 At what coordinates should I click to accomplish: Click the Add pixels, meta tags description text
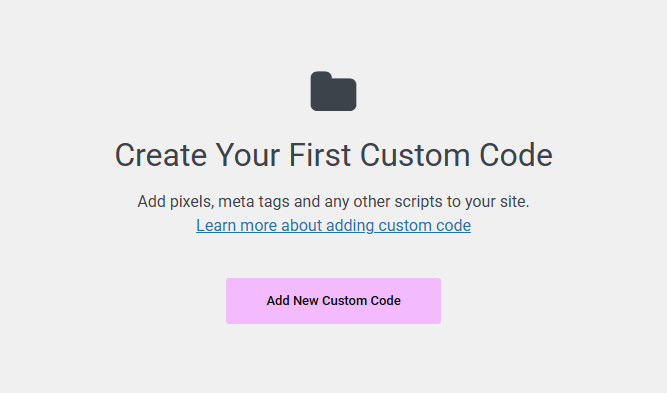click(334, 202)
